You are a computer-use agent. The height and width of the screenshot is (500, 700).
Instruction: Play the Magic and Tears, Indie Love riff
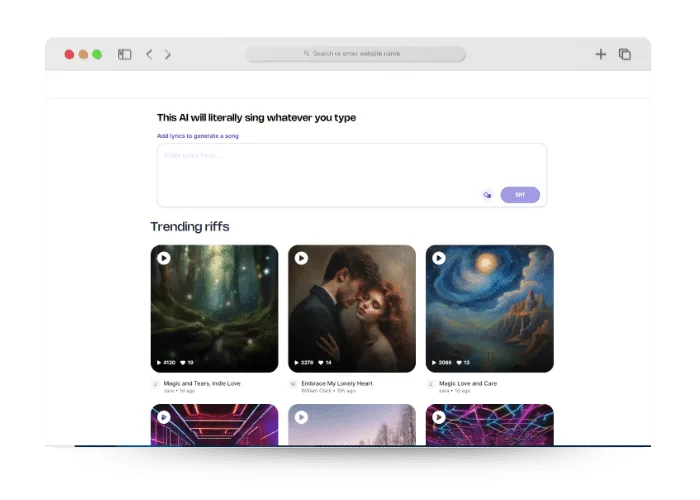164,258
